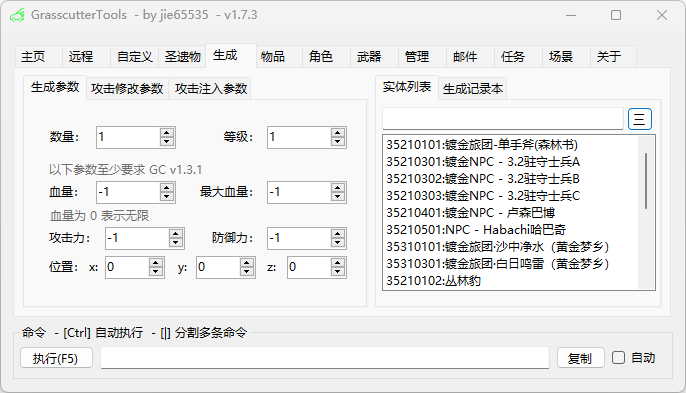Raise 攻击力 with its up arrow

[x=175, y=234]
